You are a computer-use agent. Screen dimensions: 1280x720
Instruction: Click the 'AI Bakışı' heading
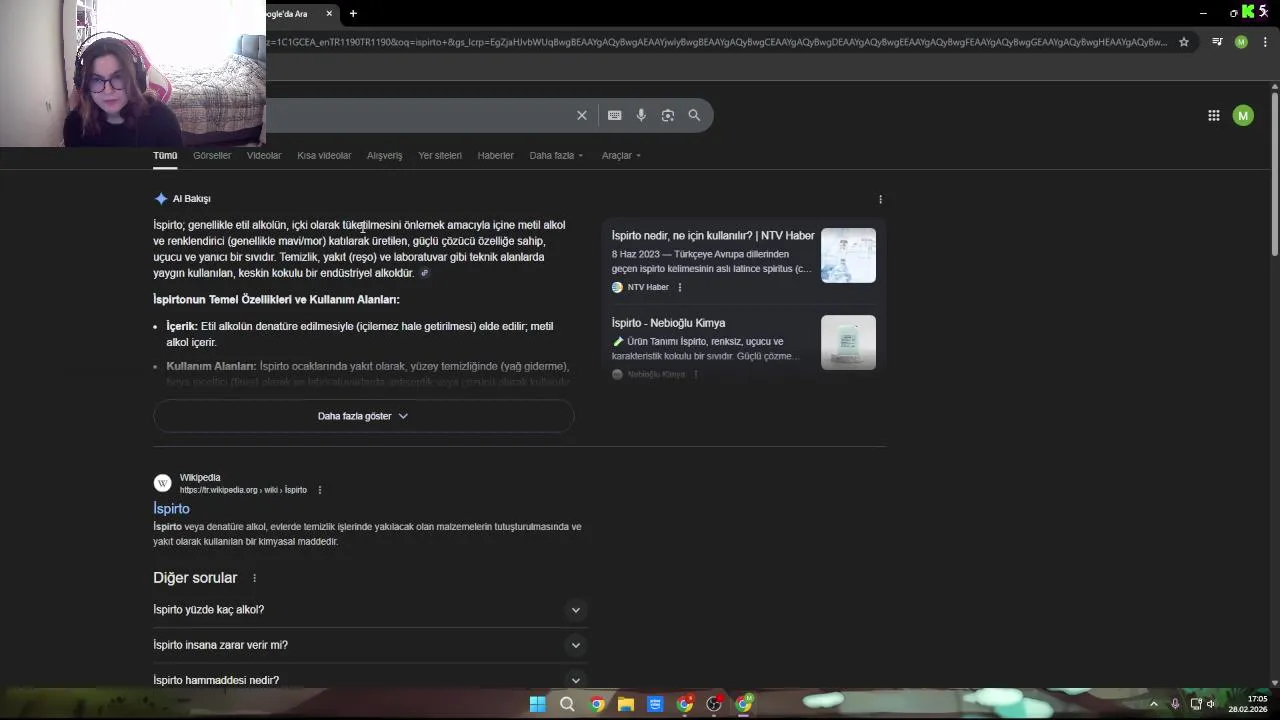(x=191, y=199)
